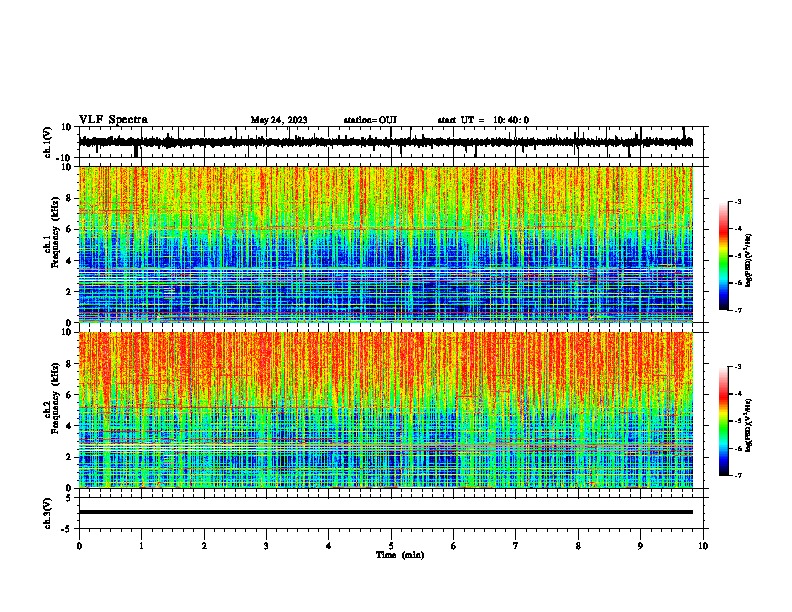Click time axis tick label "3"
The width and height of the screenshot is (792, 612).
266,546
